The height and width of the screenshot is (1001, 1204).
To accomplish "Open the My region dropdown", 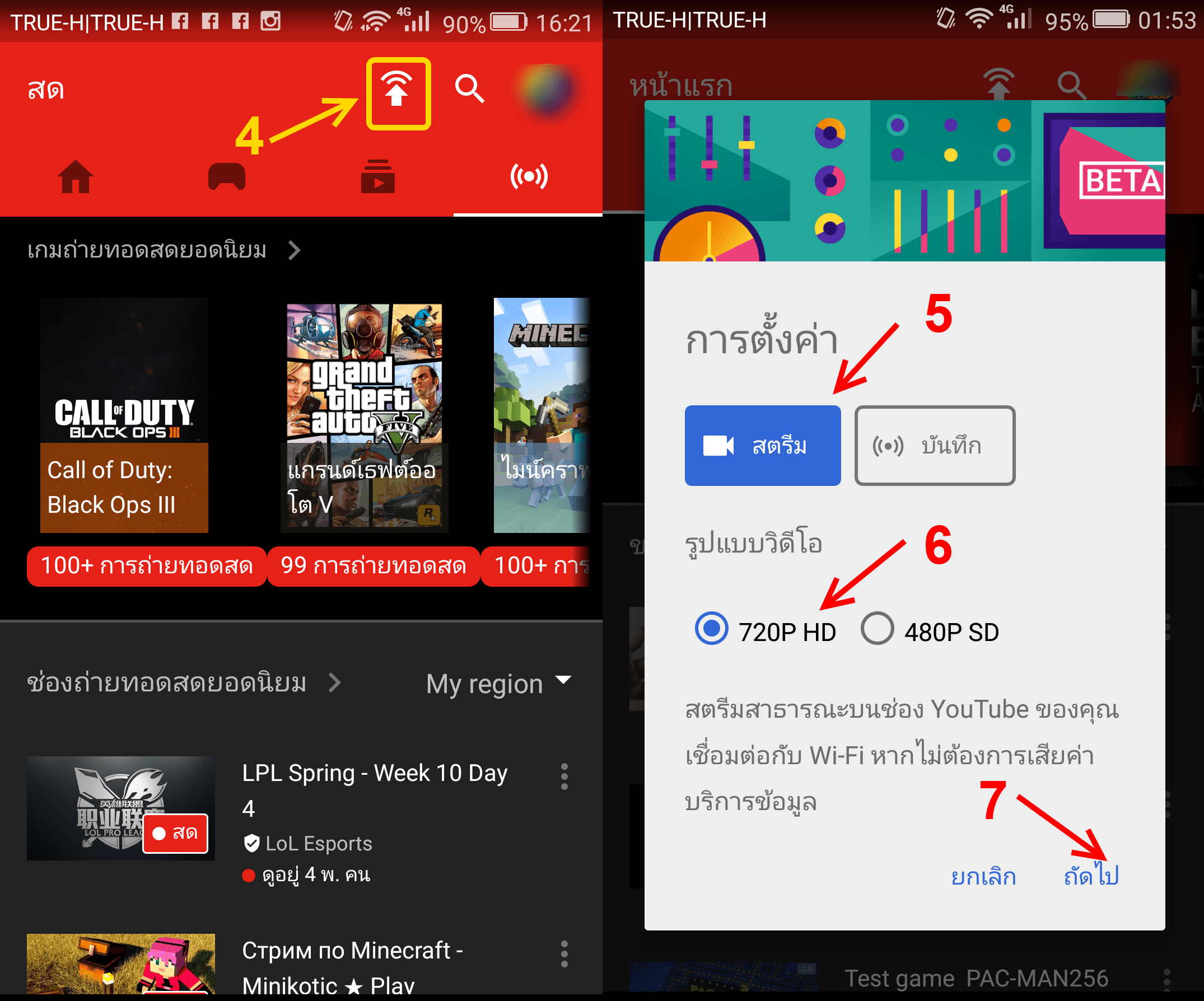I will click(x=498, y=683).
